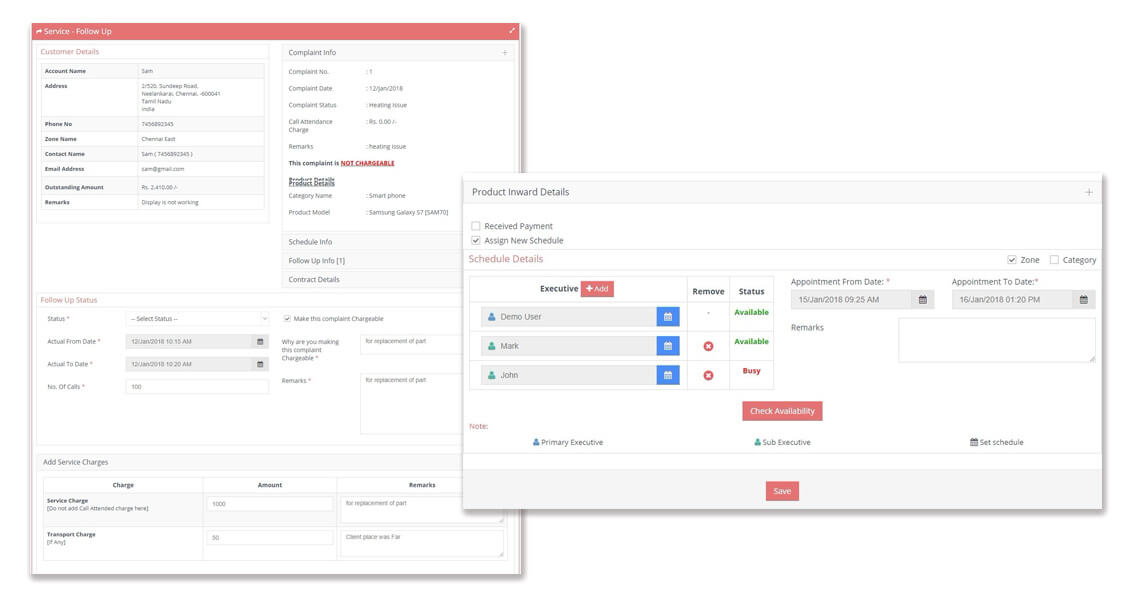
Task: Open the Appointment To Date calendar picker
Action: (1084, 297)
